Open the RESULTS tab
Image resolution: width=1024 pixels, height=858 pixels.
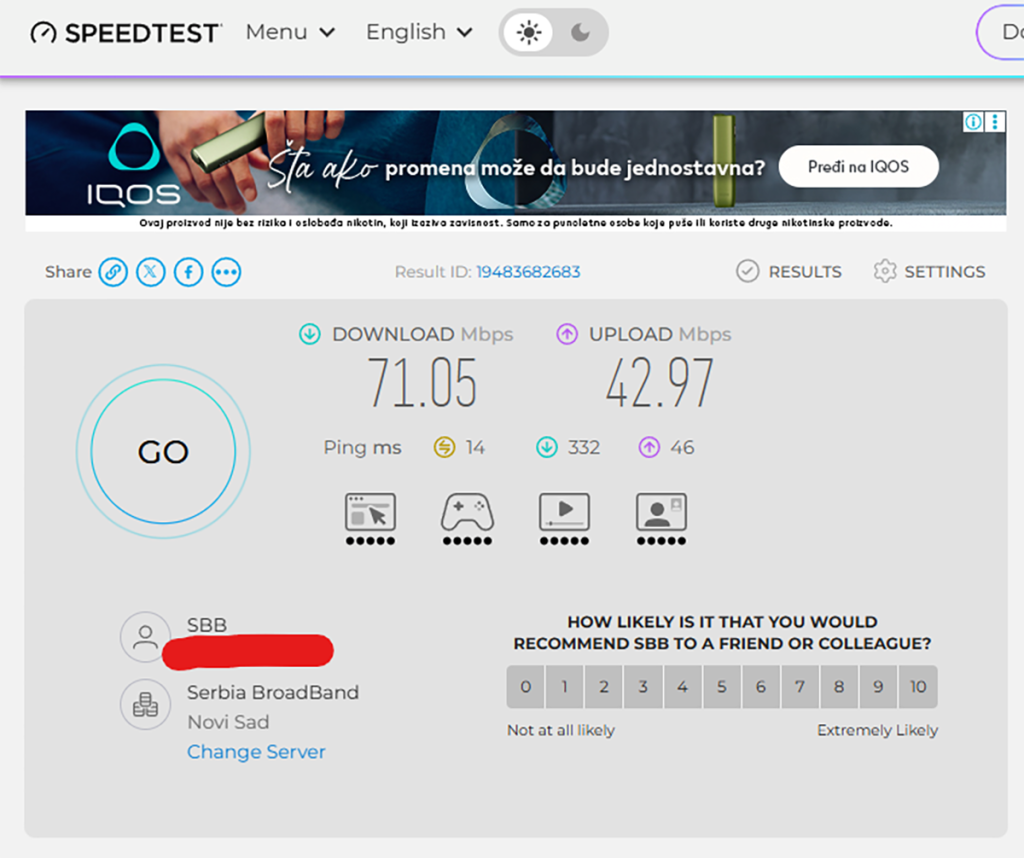click(789, 271)
